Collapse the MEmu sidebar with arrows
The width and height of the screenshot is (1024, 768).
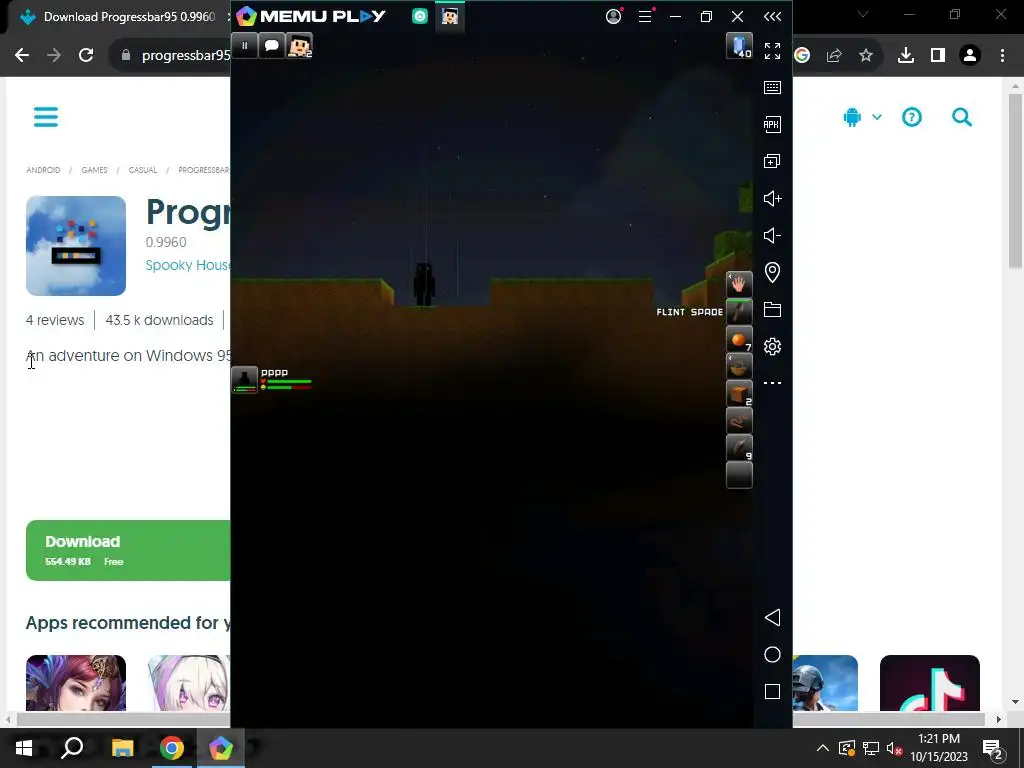click(773, 16)
